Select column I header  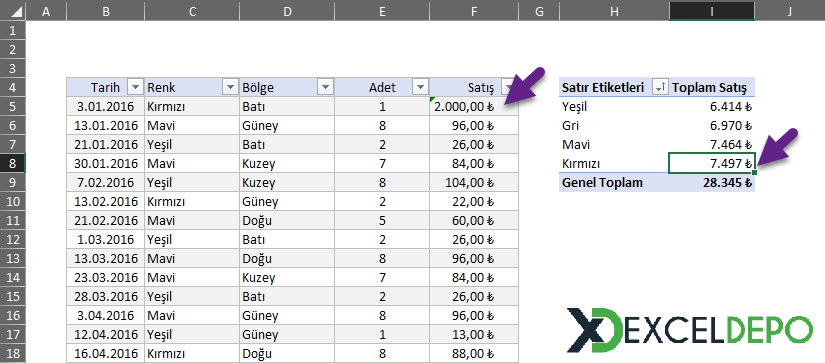point(712,11)
